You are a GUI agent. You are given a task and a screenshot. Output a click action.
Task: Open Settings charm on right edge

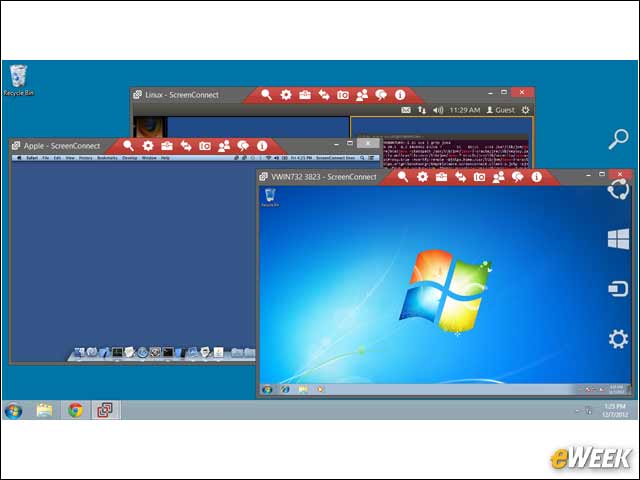pyautogui.click(x=618, y=339)
